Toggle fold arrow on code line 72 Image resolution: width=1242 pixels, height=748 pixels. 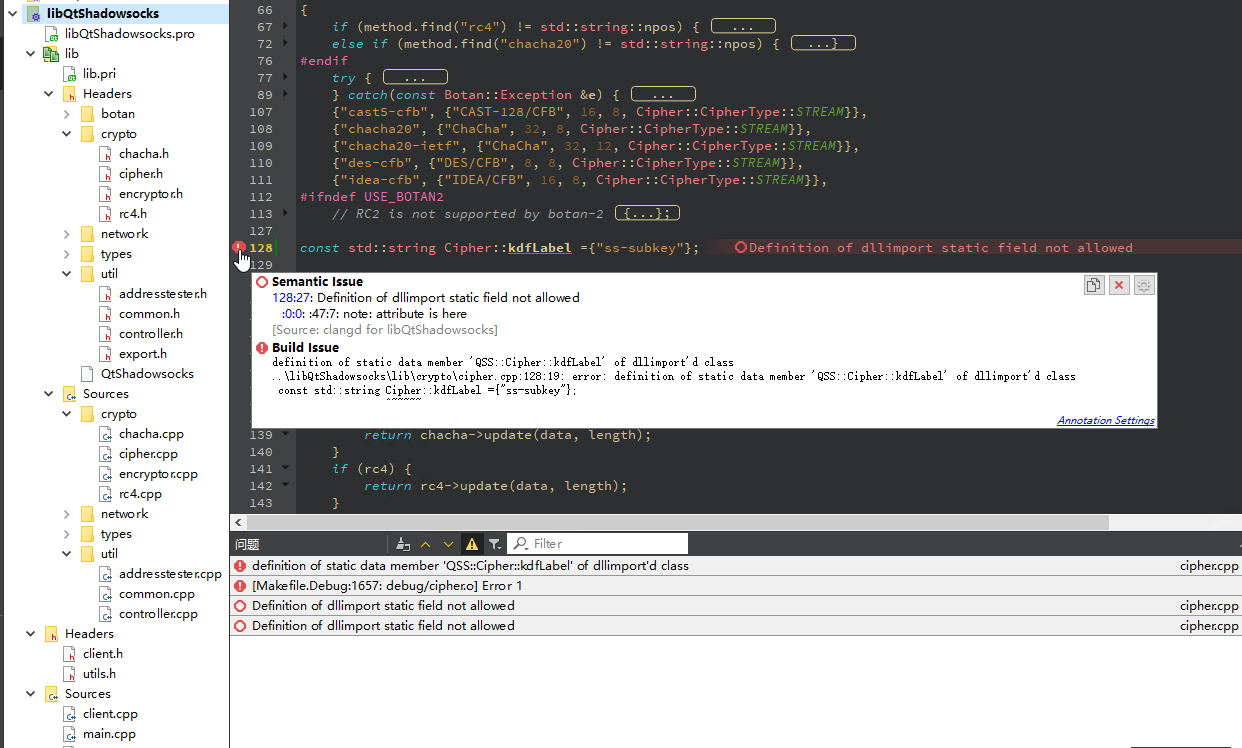(285, 44)
